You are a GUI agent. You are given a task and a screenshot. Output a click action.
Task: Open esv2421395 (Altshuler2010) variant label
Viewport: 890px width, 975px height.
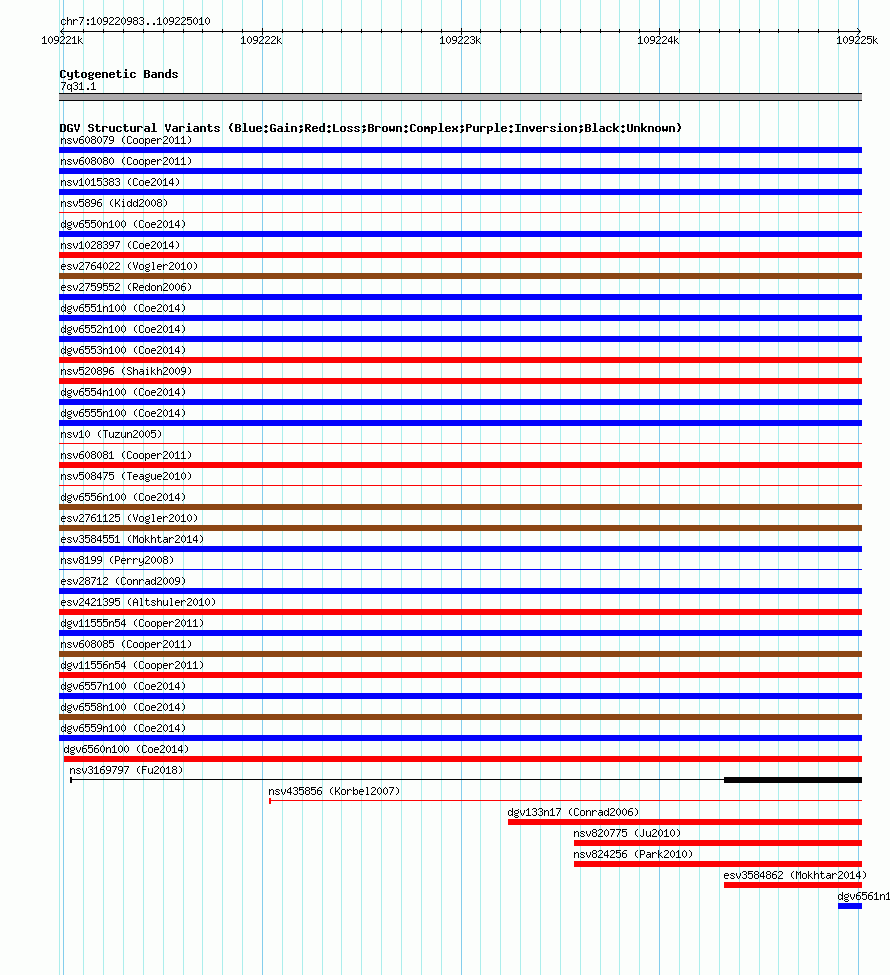[138, 603]
